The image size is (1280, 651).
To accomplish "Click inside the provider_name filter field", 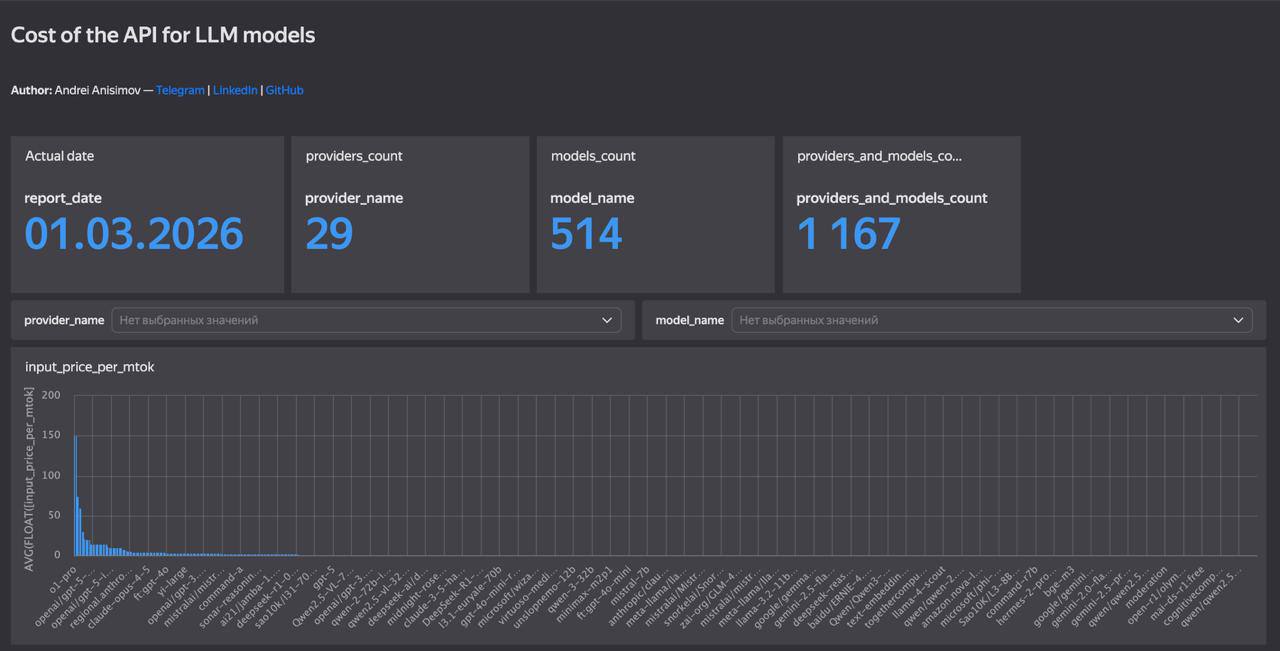I will pos(350,320).
